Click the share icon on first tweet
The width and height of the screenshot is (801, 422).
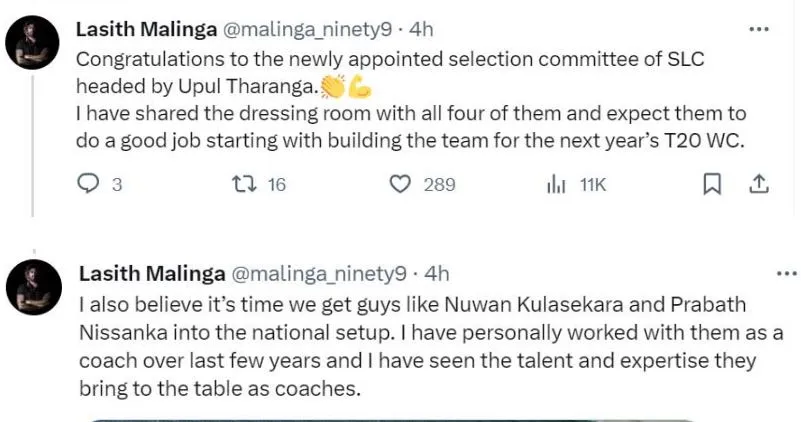point(758,184)
